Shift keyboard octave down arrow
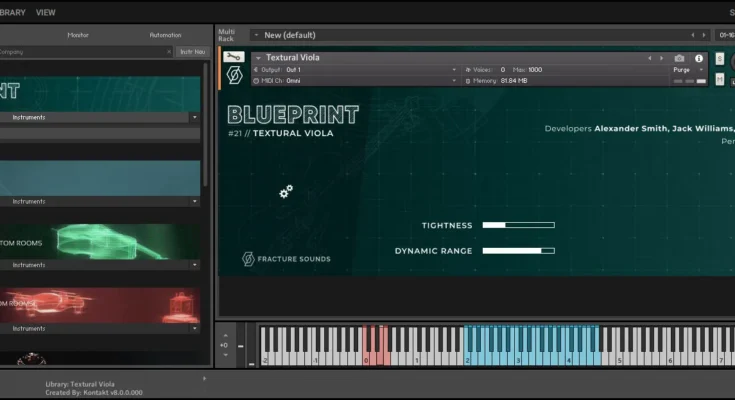This screenshot has height=400, width=735. pos(225,355)
